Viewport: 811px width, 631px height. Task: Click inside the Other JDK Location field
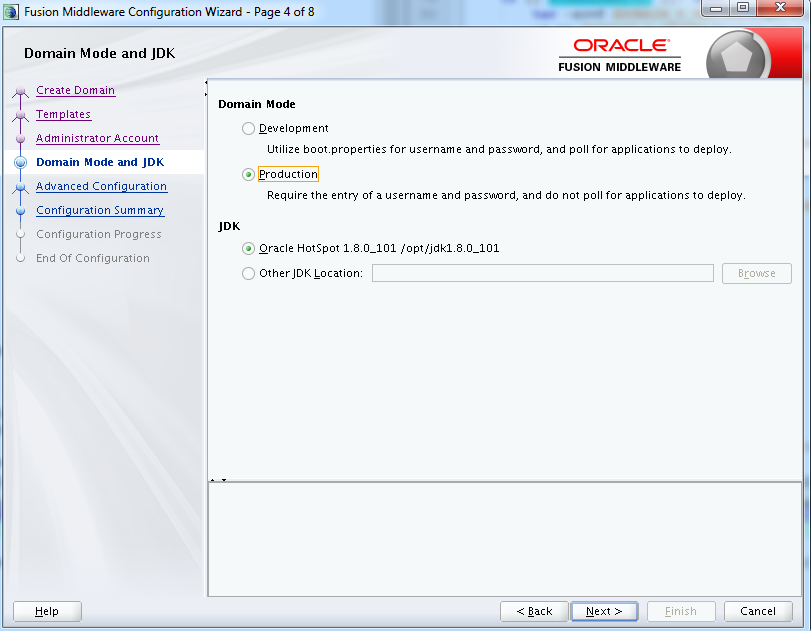coord(542,273)
